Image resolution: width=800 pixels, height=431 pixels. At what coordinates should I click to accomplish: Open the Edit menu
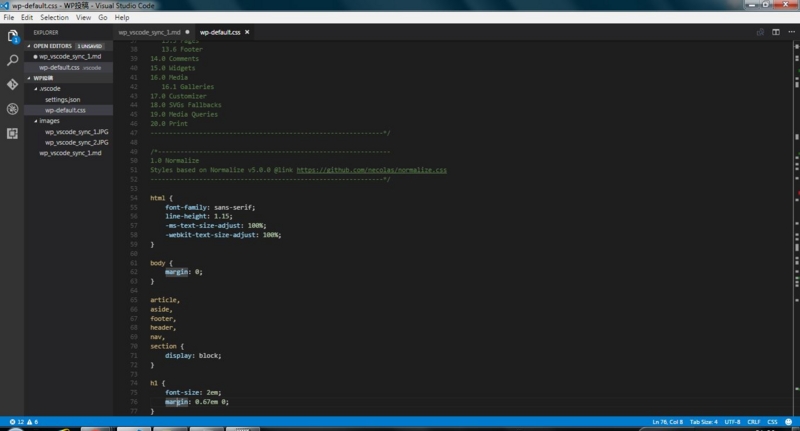[27, 17]
